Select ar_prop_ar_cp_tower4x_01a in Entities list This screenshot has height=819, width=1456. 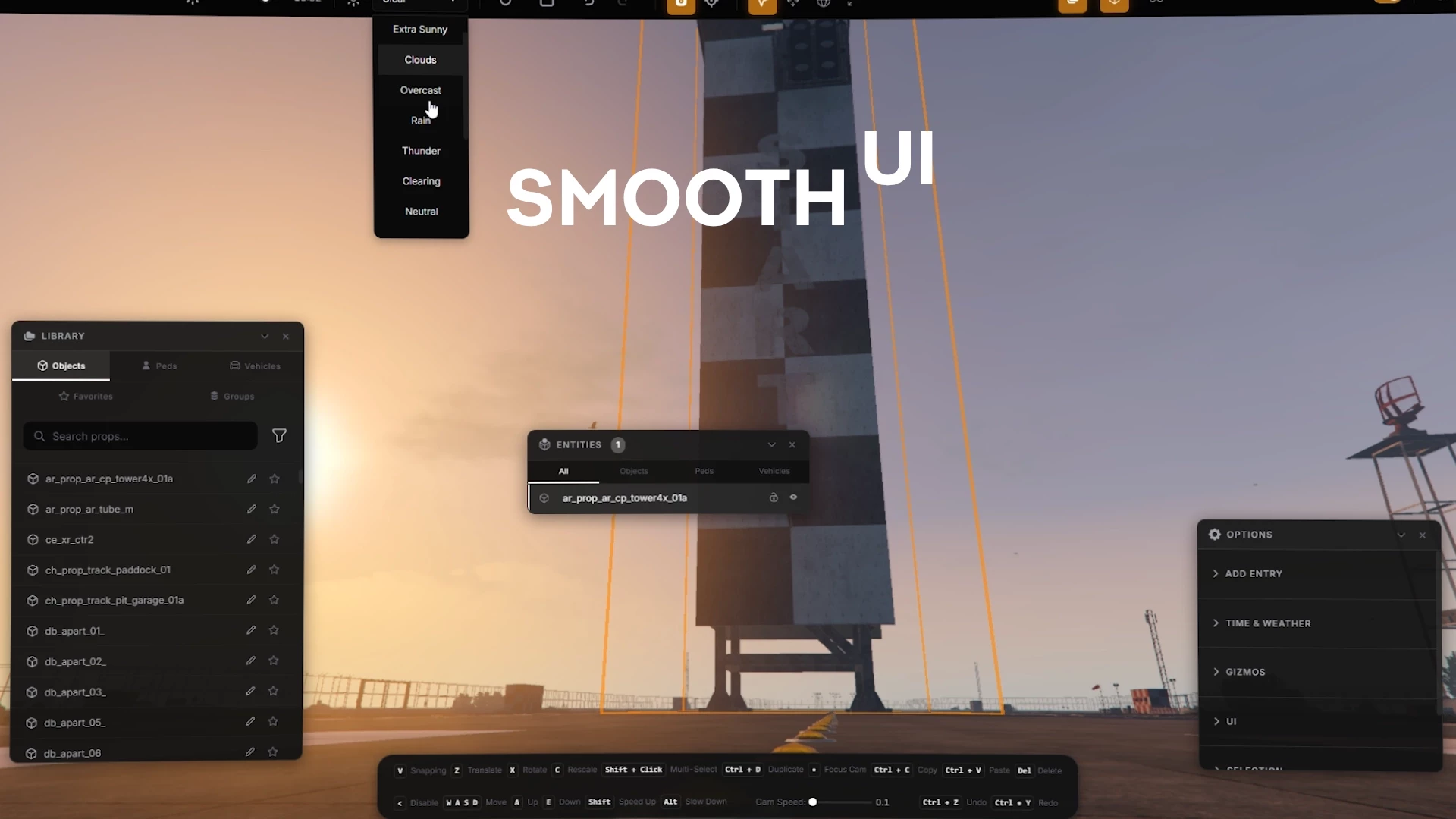point(669,497)
